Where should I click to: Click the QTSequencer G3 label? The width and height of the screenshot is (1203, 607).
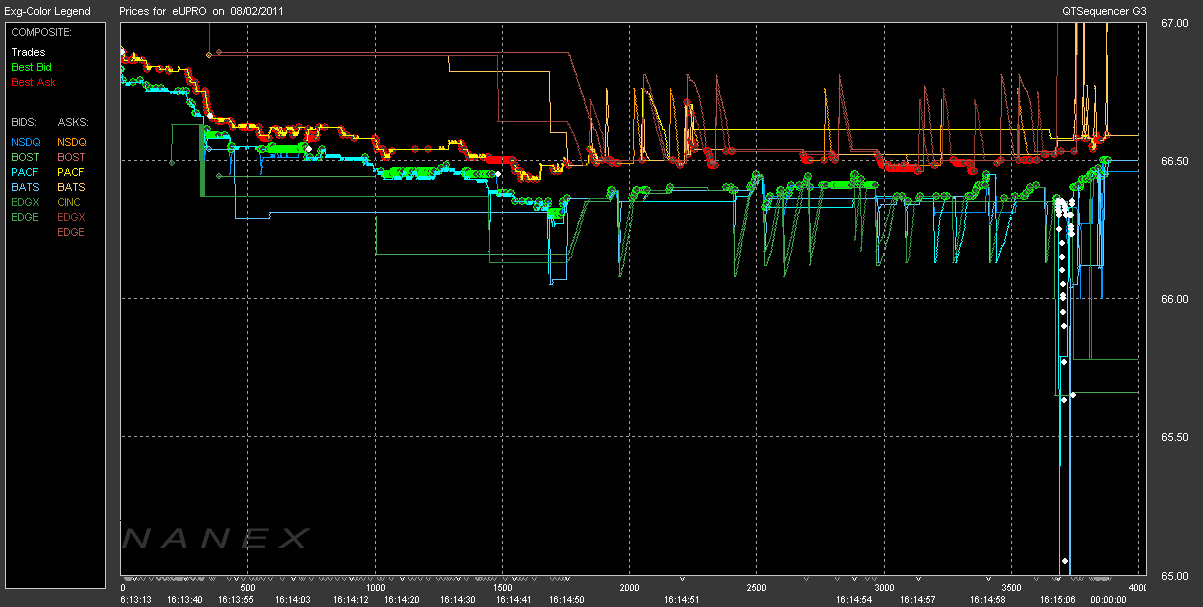tap(1104, 11)
